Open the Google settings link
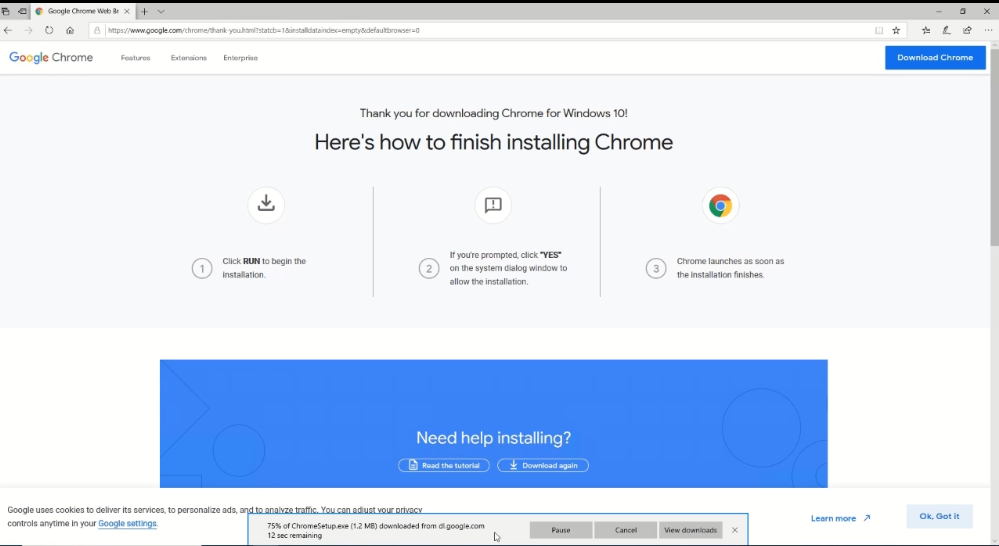 pyautogui.click(x=127, y=523)
